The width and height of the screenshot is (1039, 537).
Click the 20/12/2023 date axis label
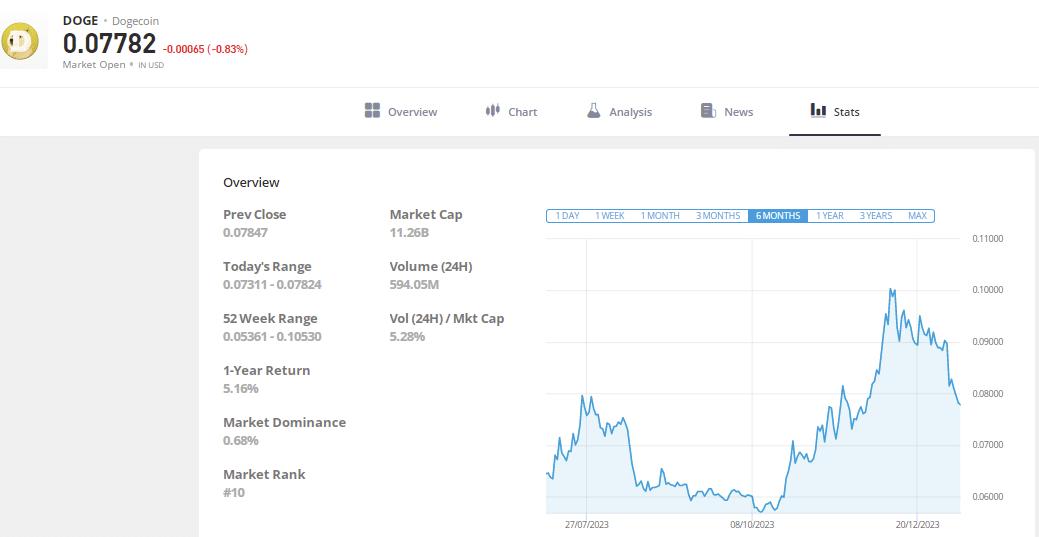click(917, 524)
